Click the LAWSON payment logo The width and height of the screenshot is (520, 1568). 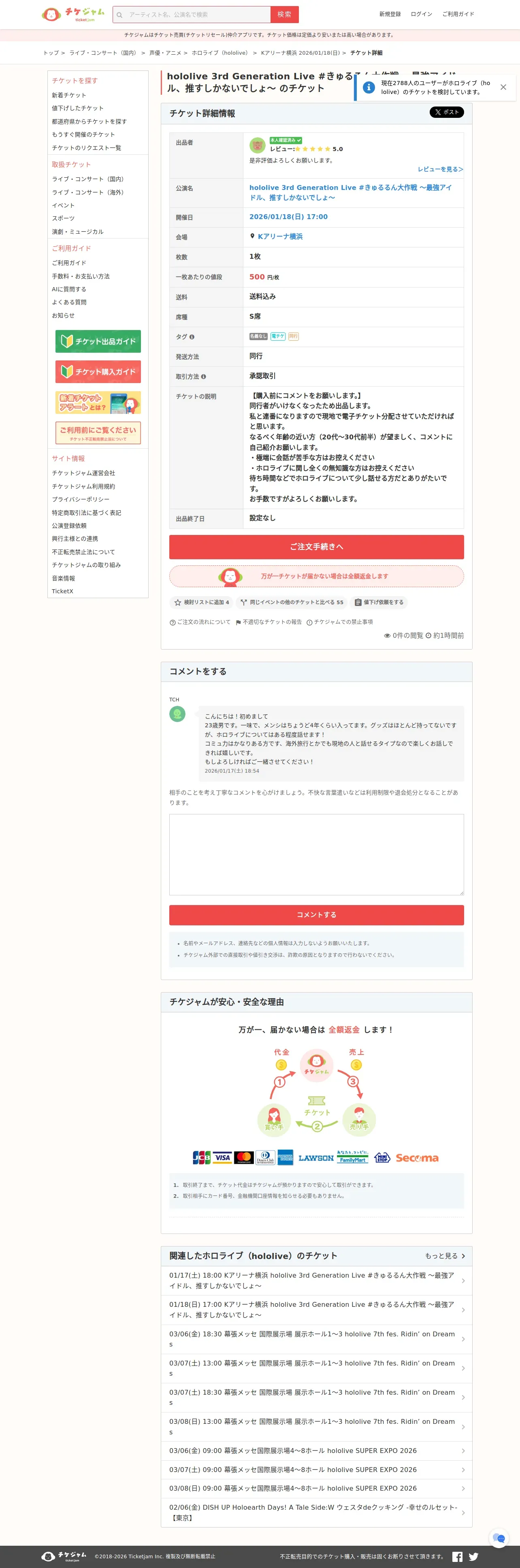[316, 1158]
